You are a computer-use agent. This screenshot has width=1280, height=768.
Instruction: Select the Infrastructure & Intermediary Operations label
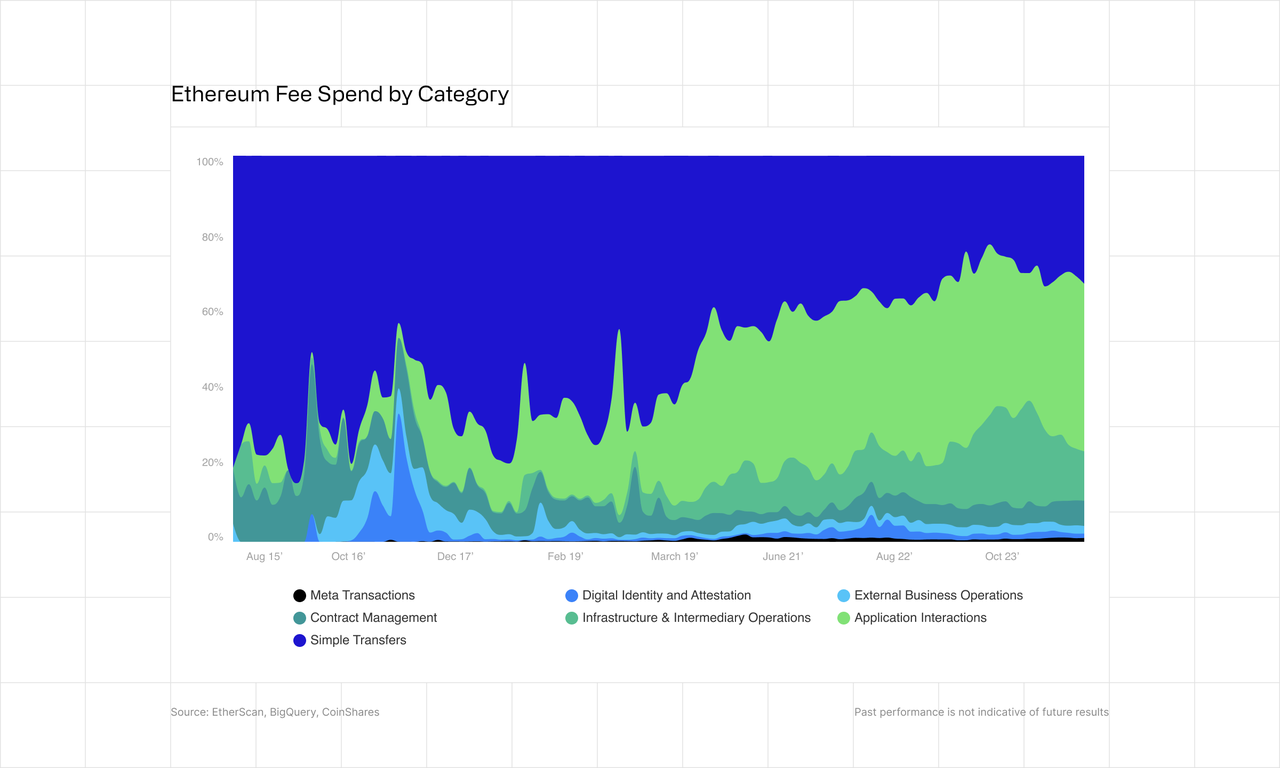coord(696,618)
